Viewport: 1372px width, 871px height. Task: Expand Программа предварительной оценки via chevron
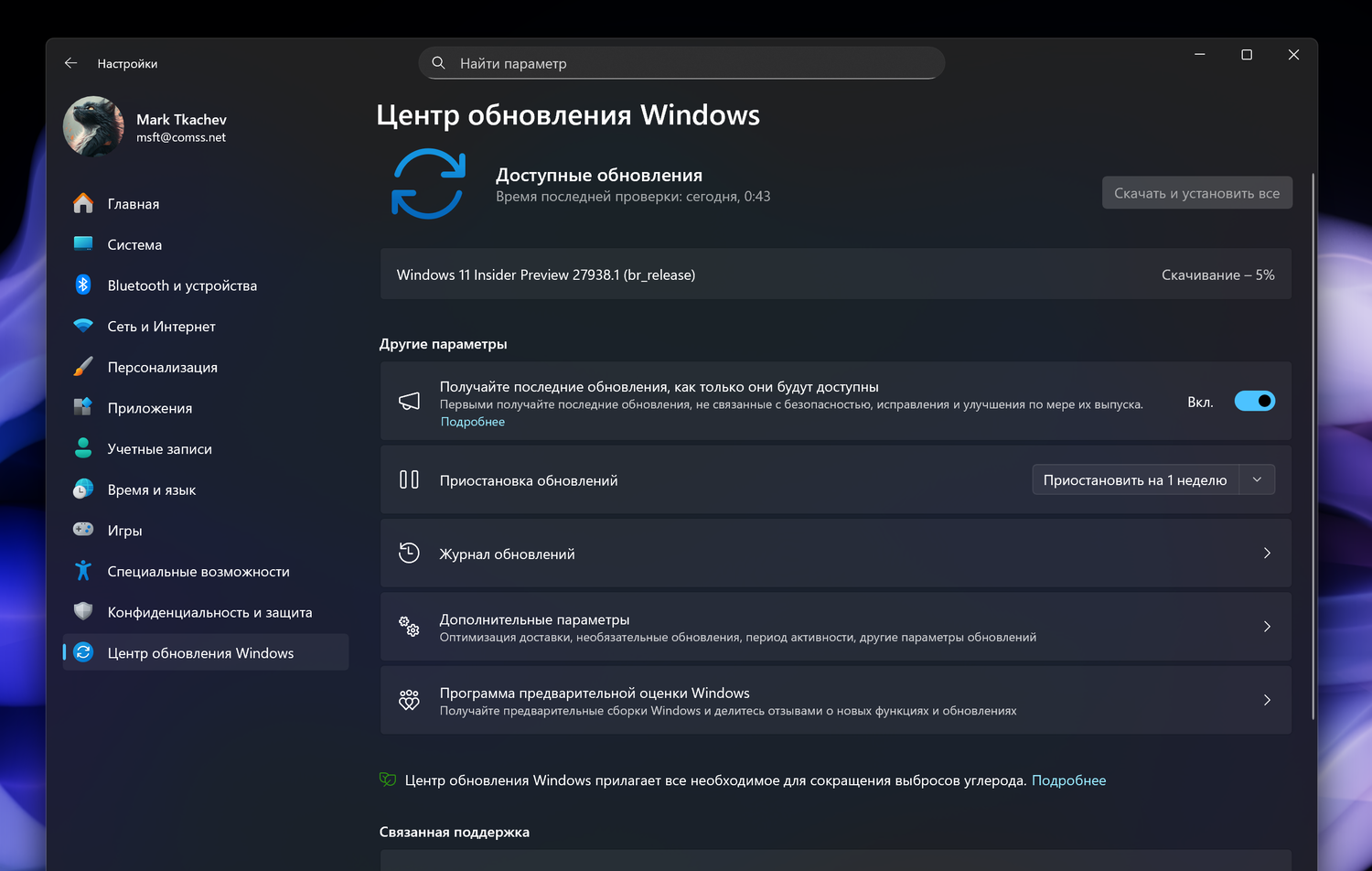pos(1267,700)
